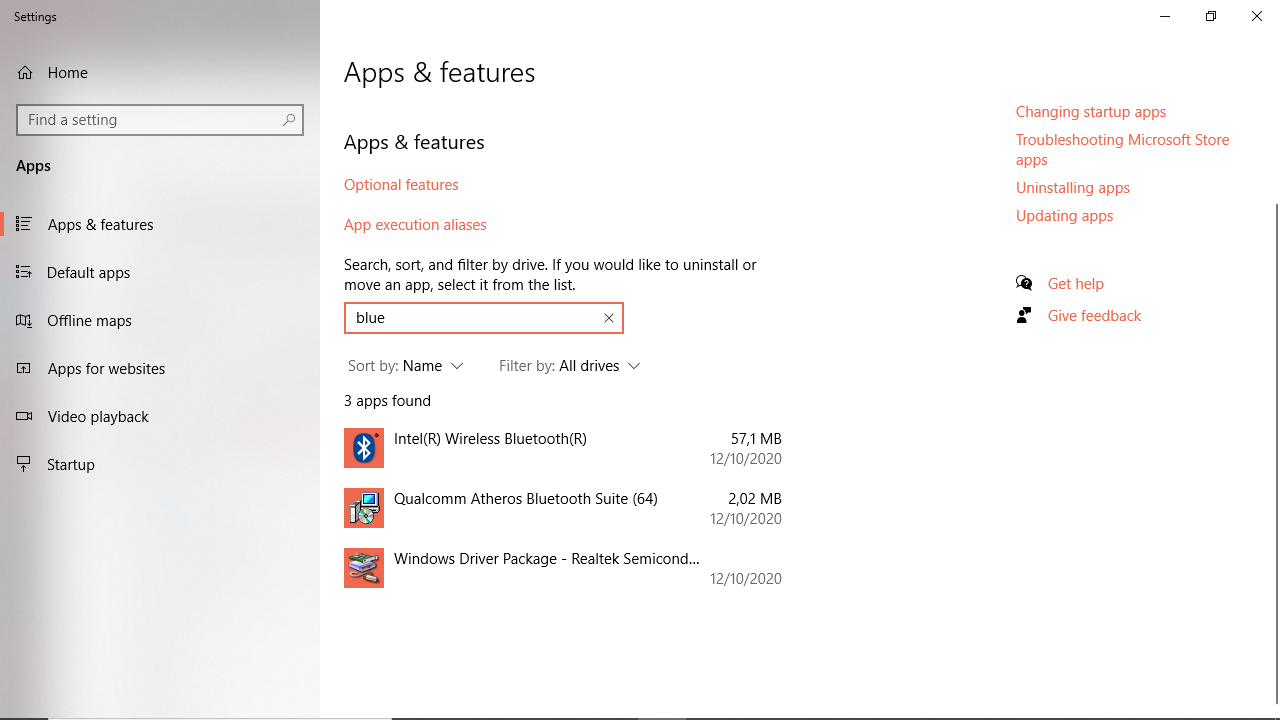
Task: Open the Filter by All drives dropdown
Action: (x=569, y=366)
